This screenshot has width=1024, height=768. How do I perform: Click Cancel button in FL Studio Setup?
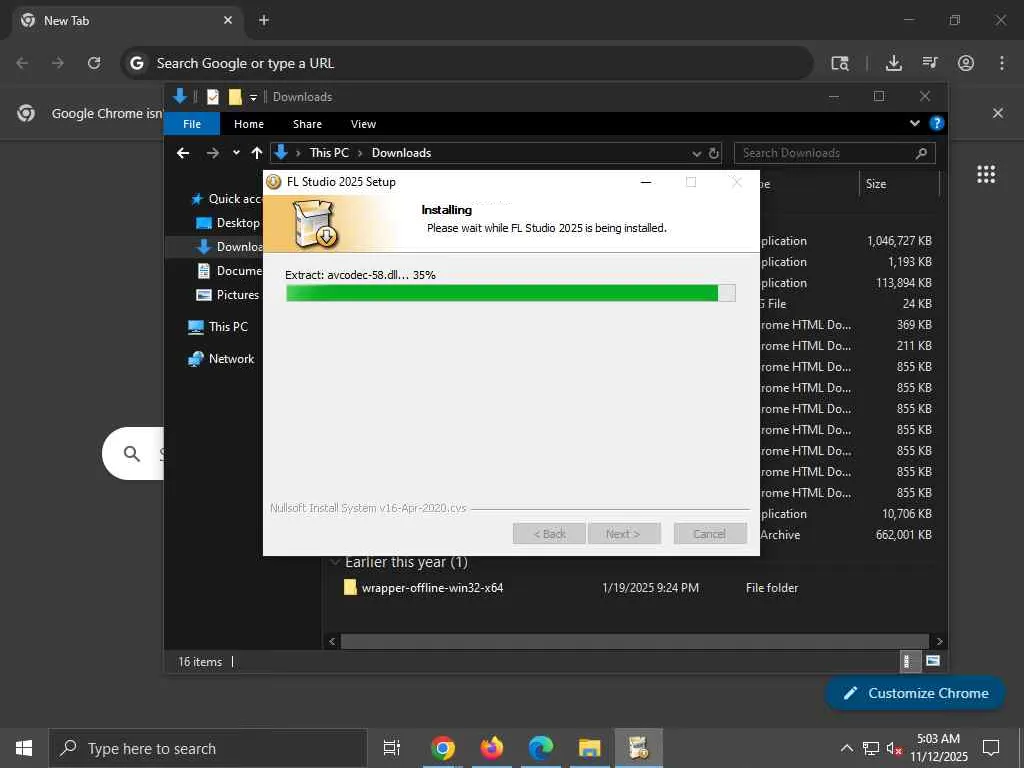[710, 534]
